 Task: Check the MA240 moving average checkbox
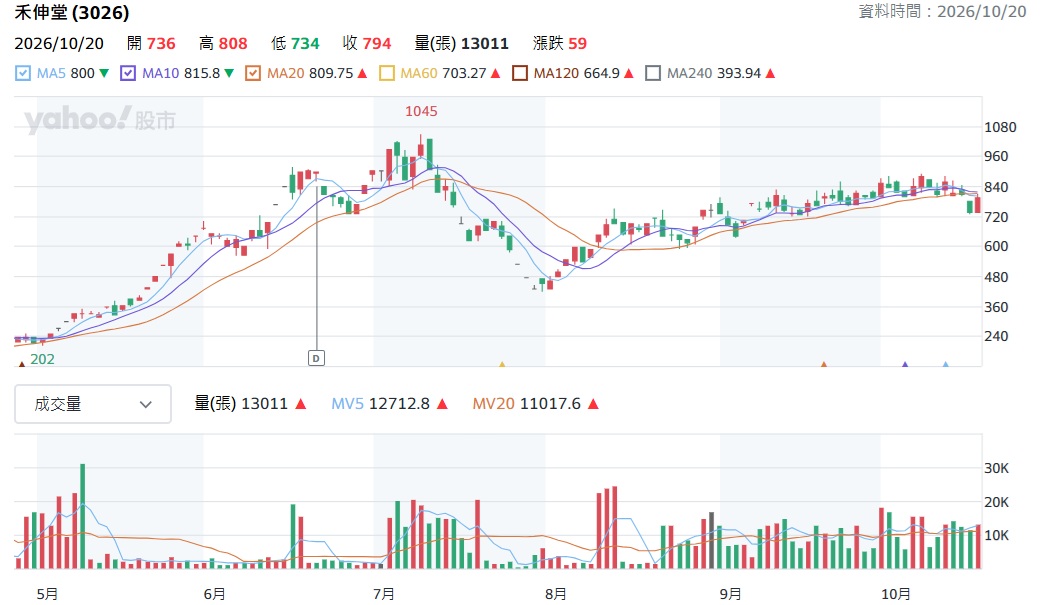pyautogui.click(x=653, y=73)
